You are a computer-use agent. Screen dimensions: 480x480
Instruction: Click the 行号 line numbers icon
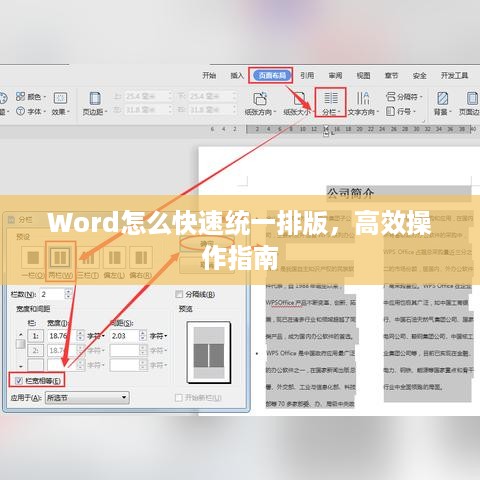click(x=390, y=111)
